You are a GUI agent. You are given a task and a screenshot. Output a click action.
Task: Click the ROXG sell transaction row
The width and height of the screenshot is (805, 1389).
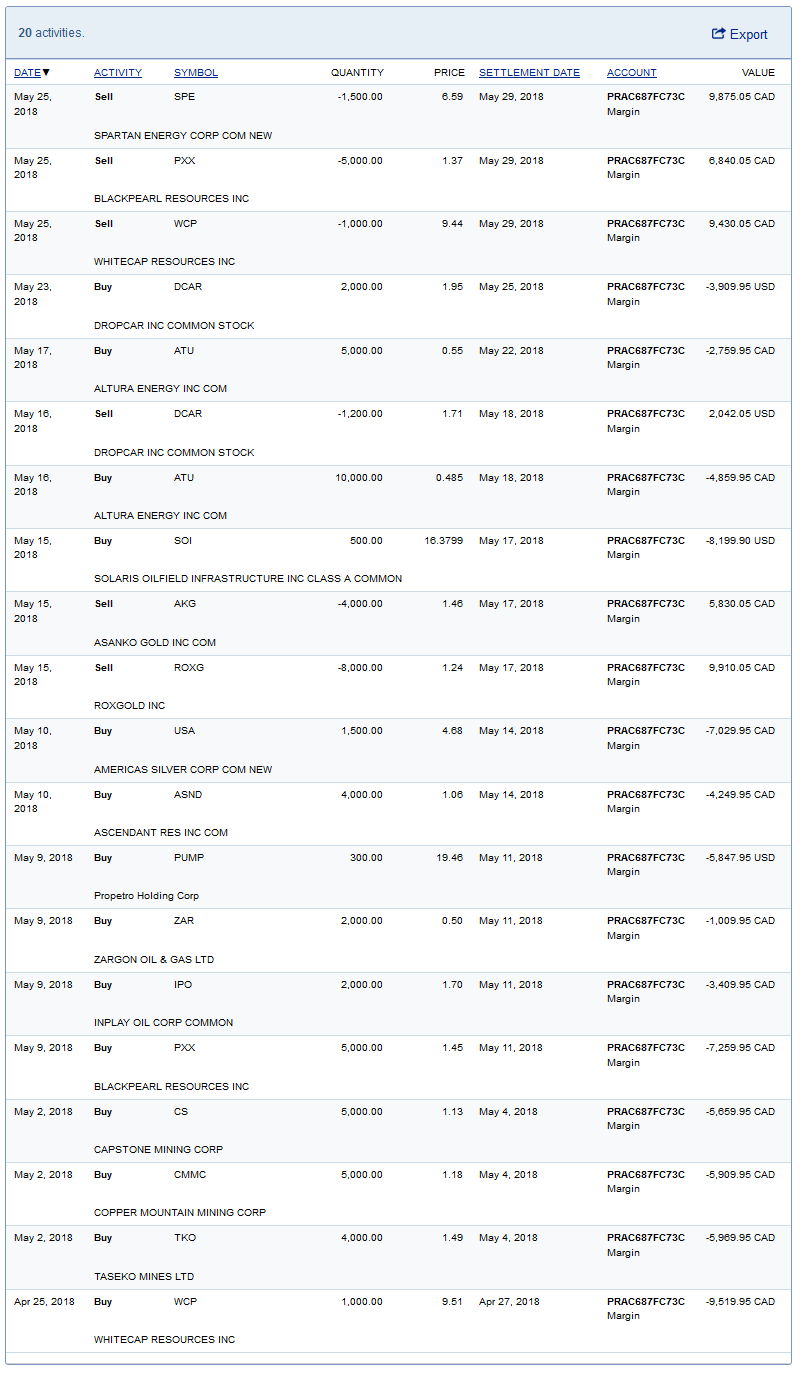coord(400,686)
